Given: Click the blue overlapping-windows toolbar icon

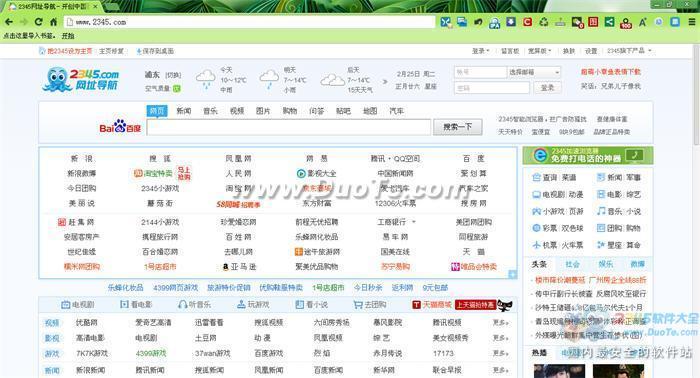Looking at the screenshot, I should (462, 22).
